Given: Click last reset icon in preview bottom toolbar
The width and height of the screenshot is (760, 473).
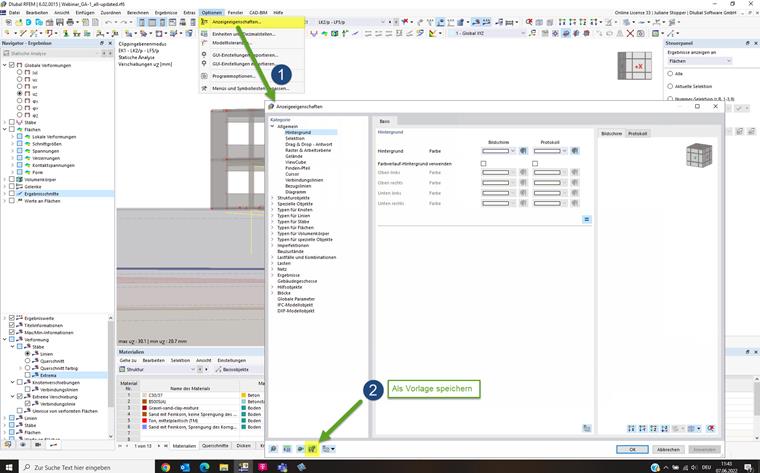Looking at the screenshot, I should coord(711,428).
